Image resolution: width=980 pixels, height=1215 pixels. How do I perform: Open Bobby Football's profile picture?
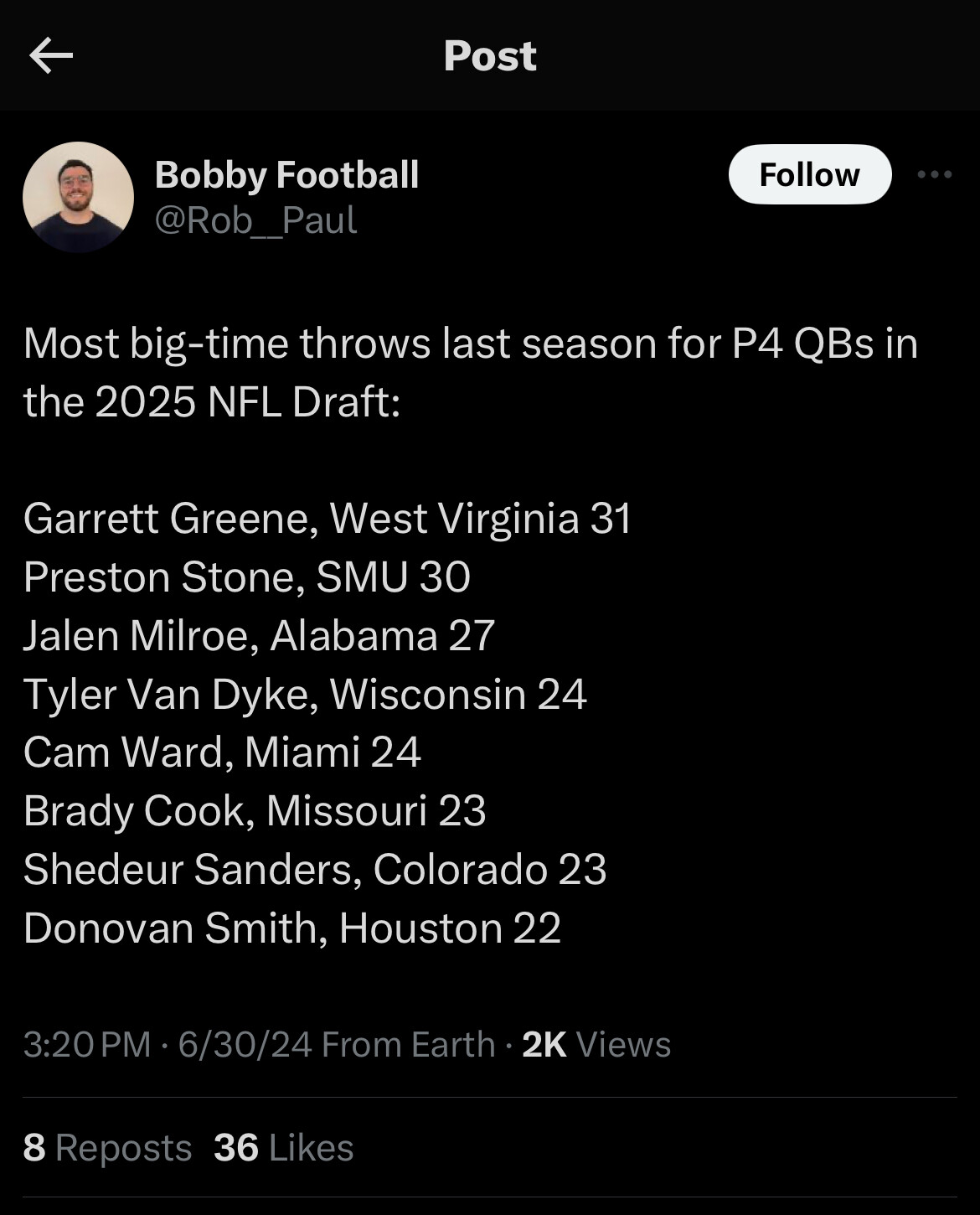point(78,197)
